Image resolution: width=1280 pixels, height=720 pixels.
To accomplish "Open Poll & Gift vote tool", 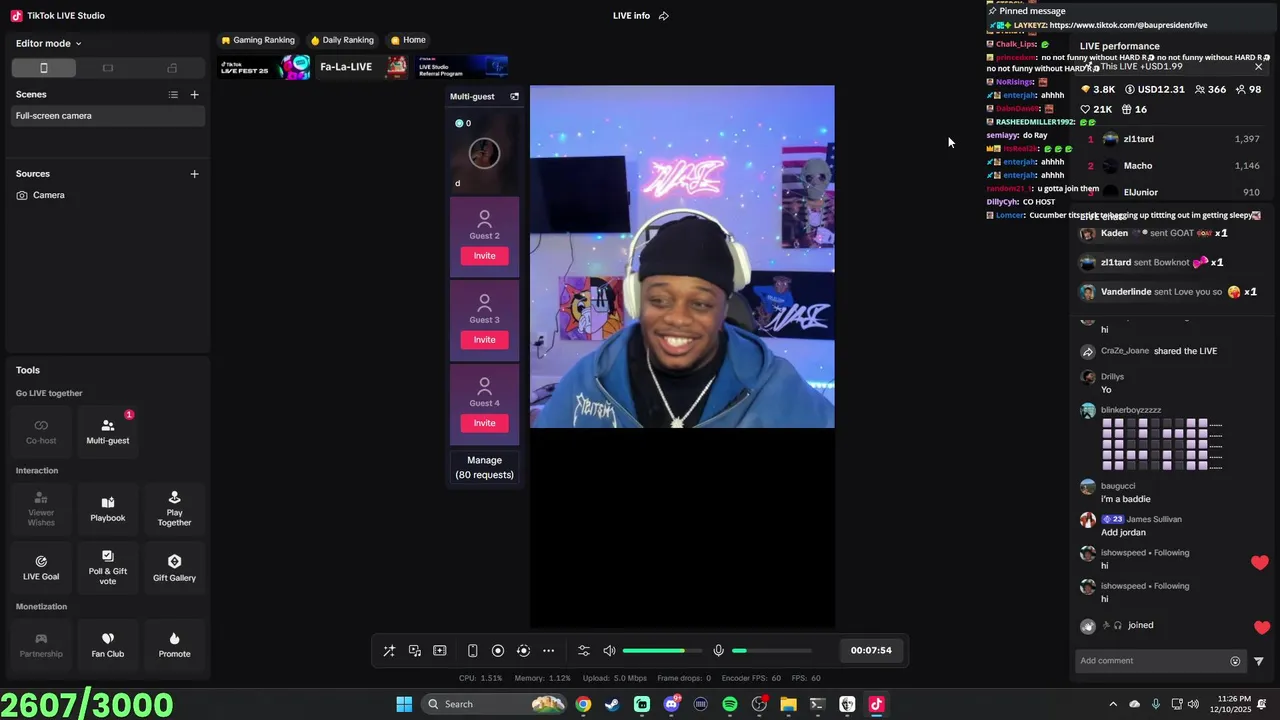I will [108, 567].
